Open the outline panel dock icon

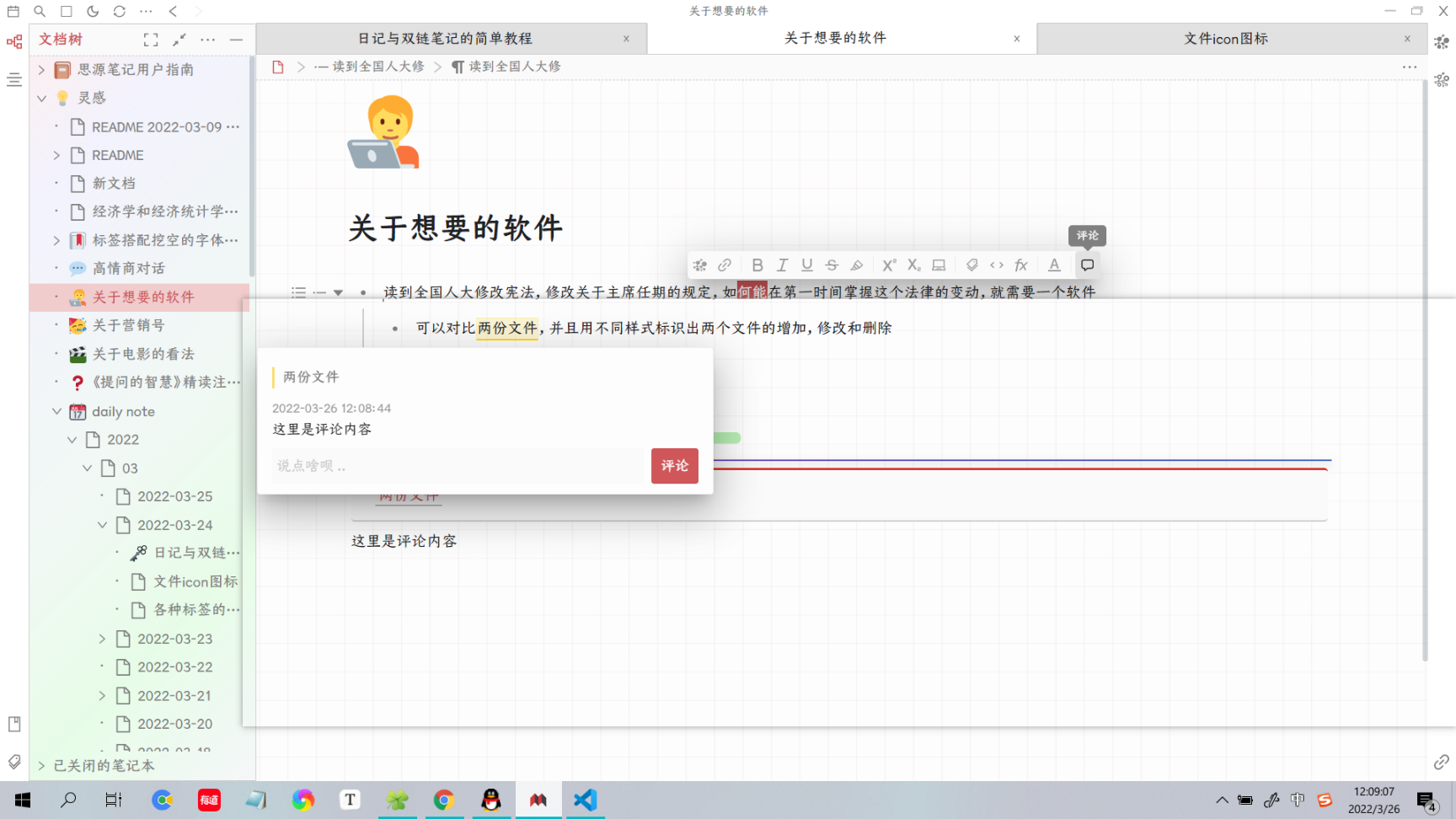(14, 80)
